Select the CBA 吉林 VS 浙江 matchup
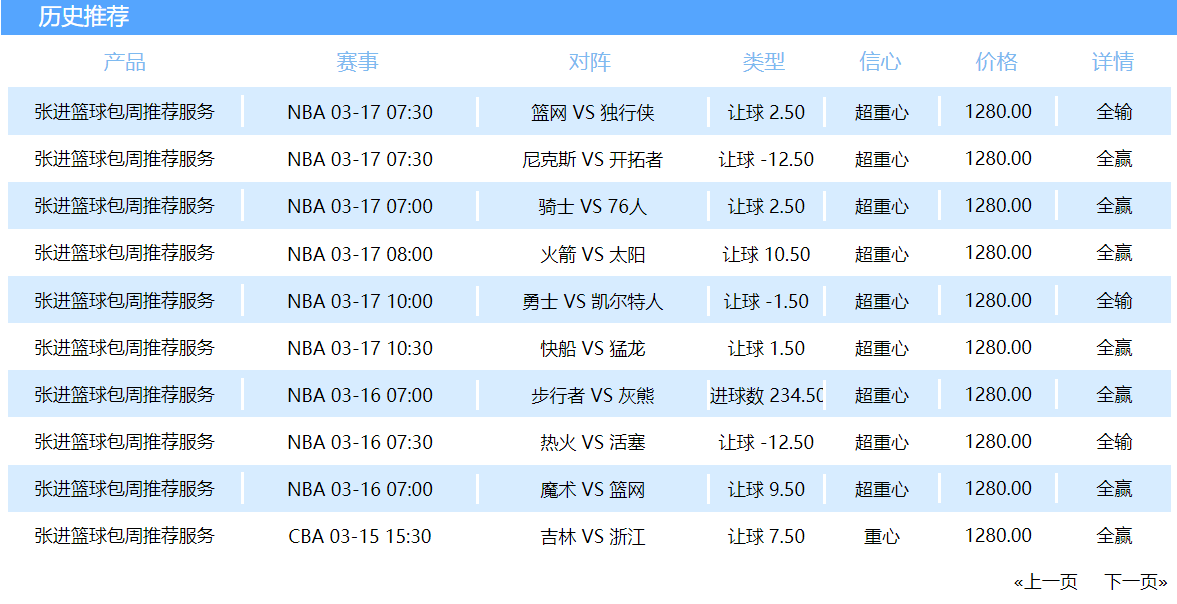1177x604 pixels. 592,536
